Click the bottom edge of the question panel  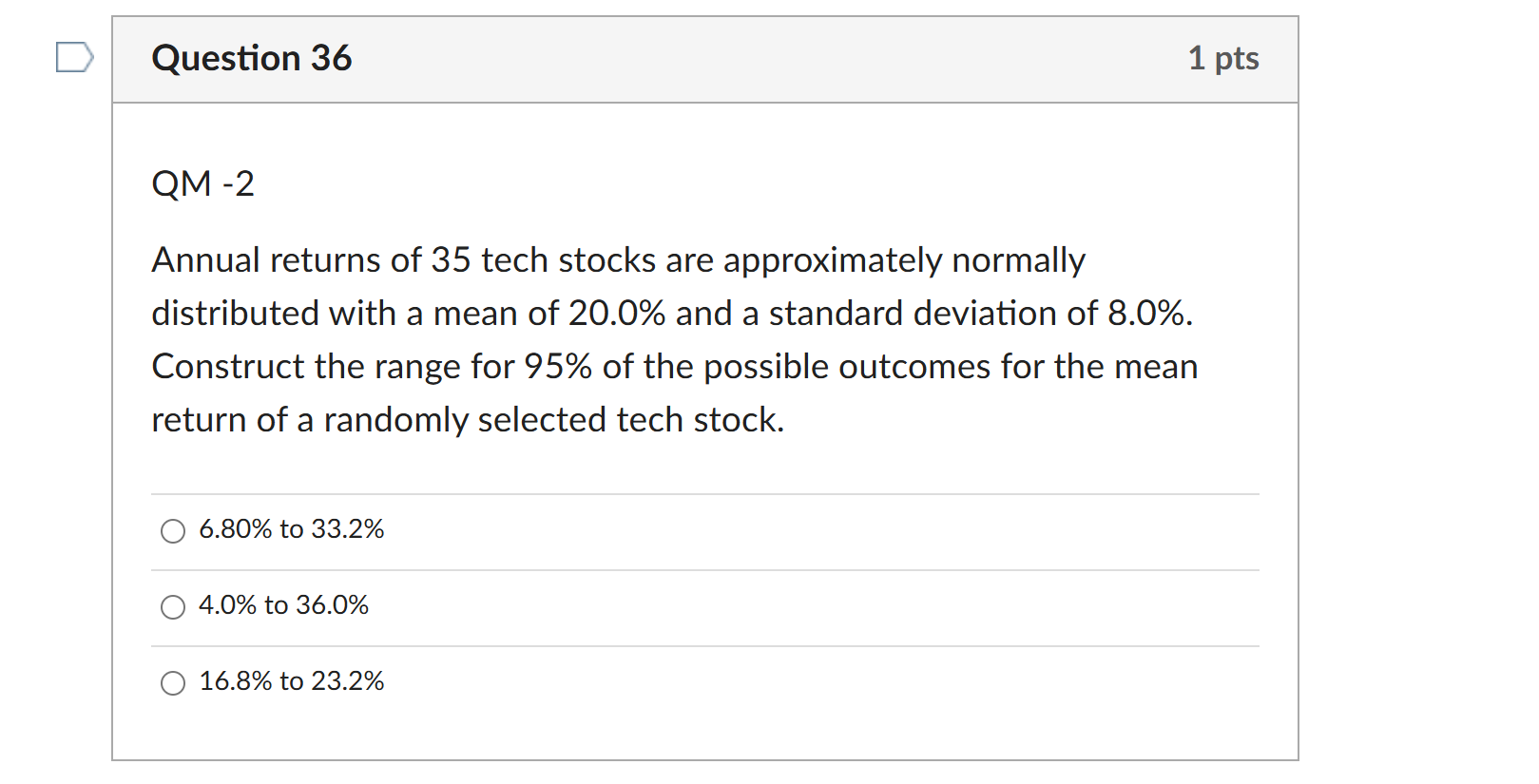pos(705,758)
